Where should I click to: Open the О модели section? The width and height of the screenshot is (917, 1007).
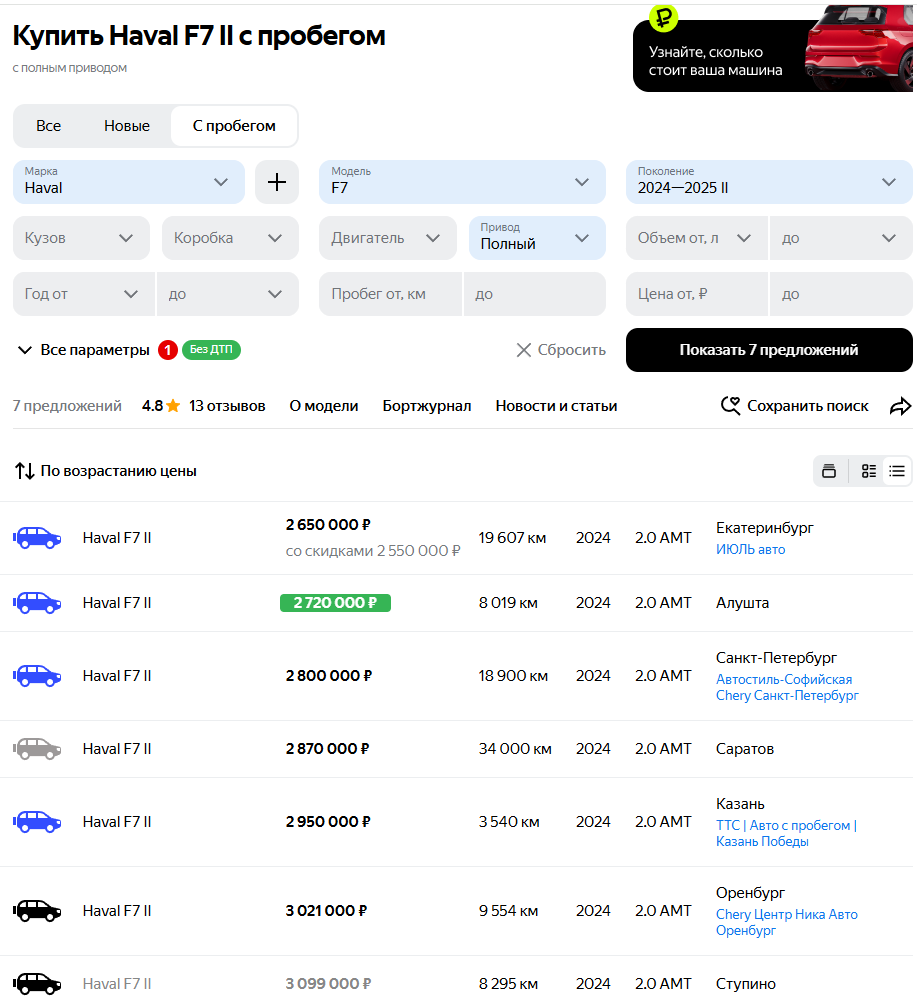(x=324, y=406)
